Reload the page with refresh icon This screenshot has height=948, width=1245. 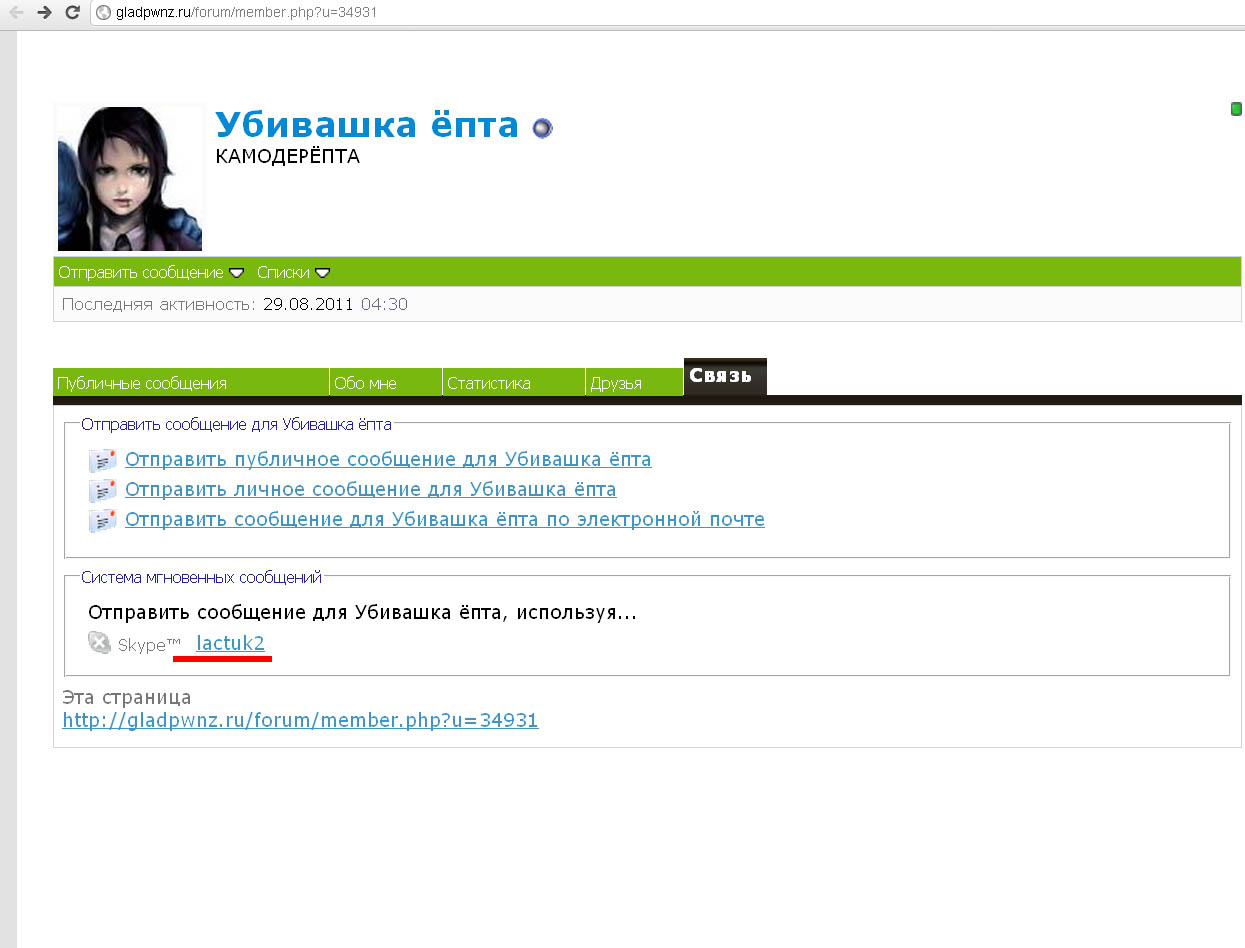(x=72, y=13)
